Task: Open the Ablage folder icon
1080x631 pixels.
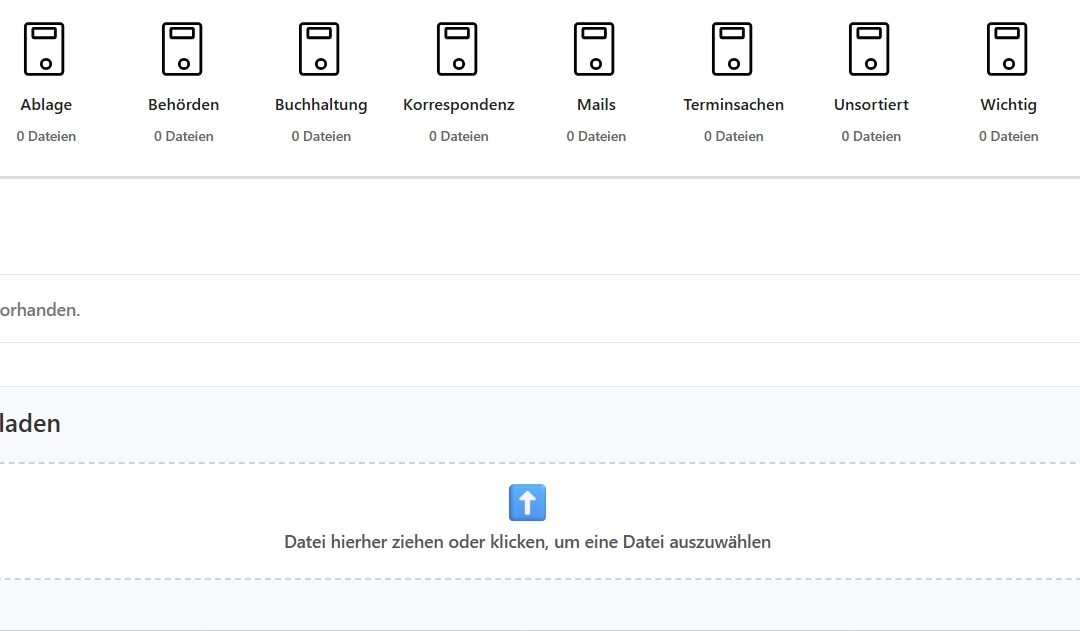Action: 44,49
